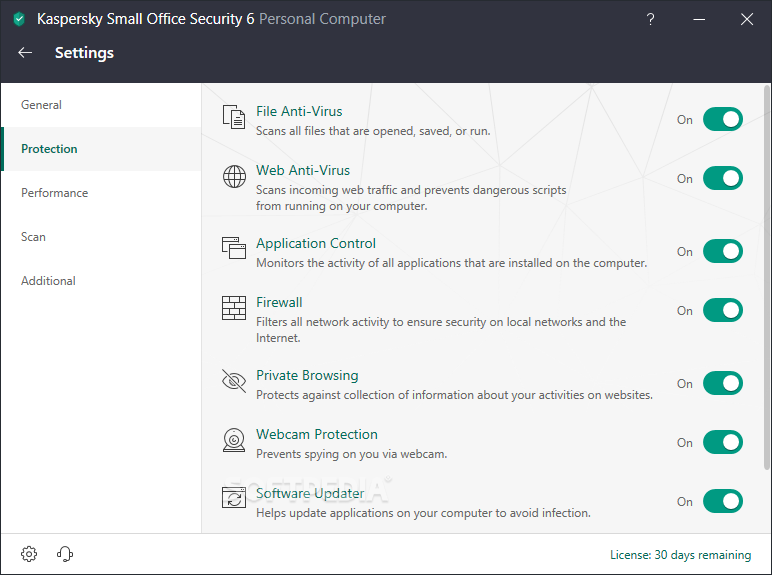This screenshot has width=772, height=575.
Task: Click the Settings page title
Action: coord(84,53)
